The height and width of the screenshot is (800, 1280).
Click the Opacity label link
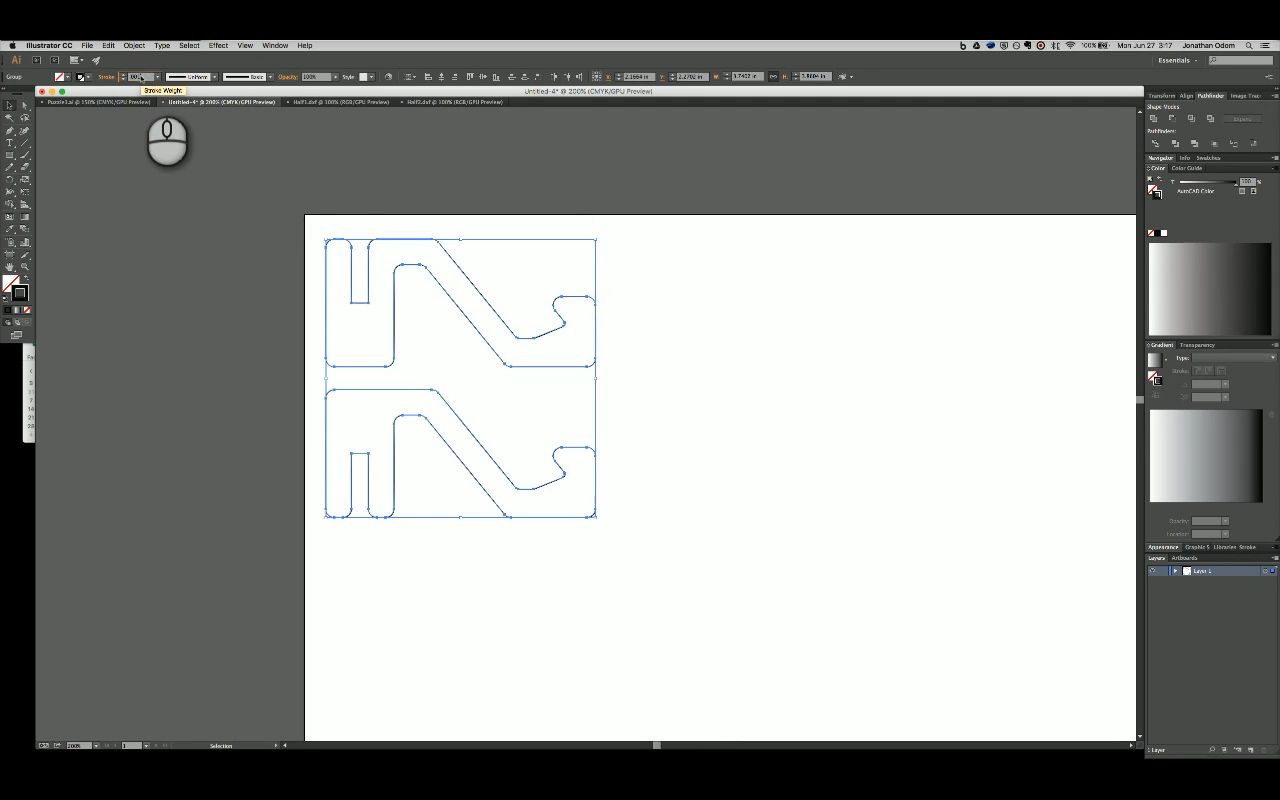coord(288,77)
